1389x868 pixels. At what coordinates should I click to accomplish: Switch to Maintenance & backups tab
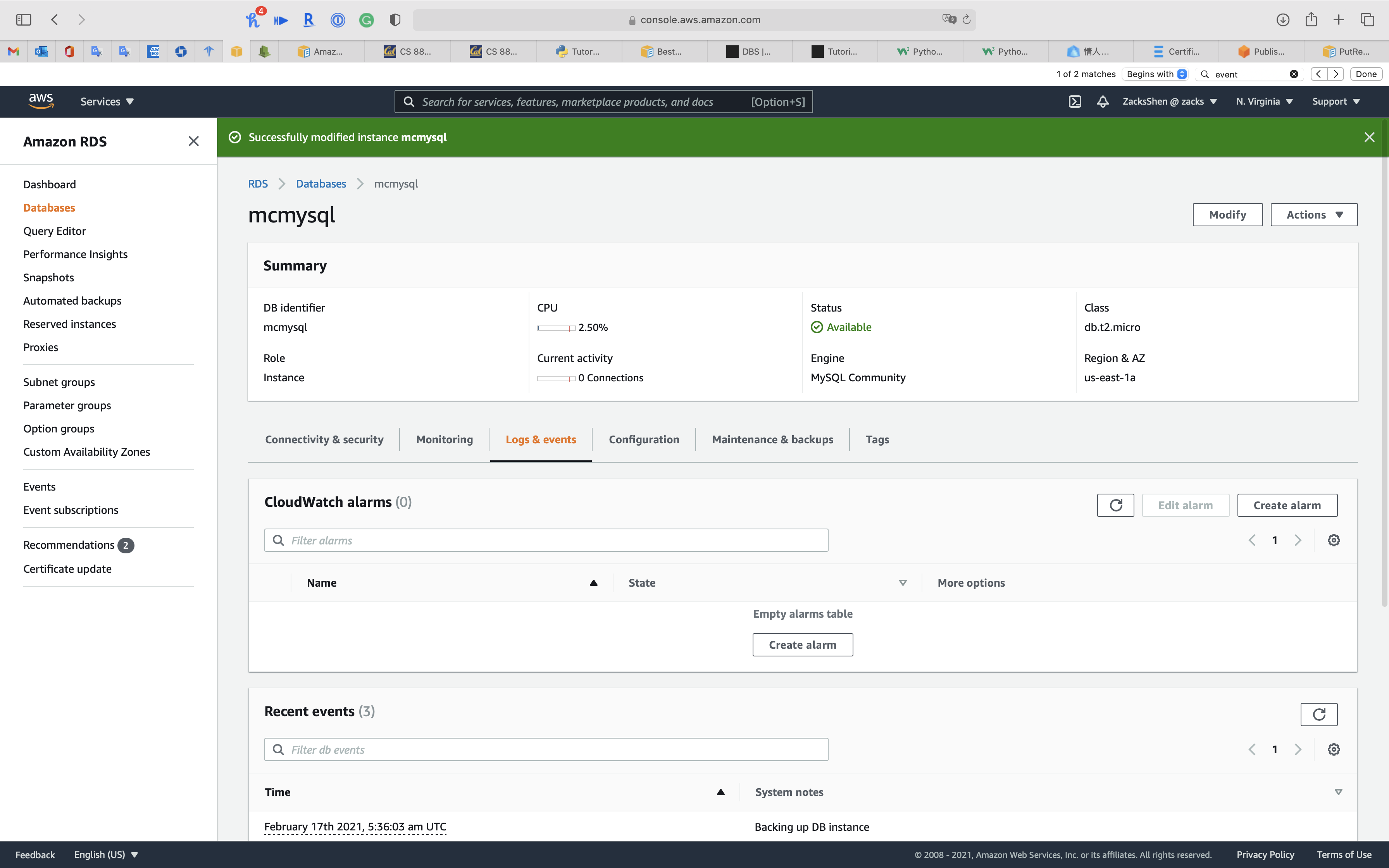(x=772, y=439)
